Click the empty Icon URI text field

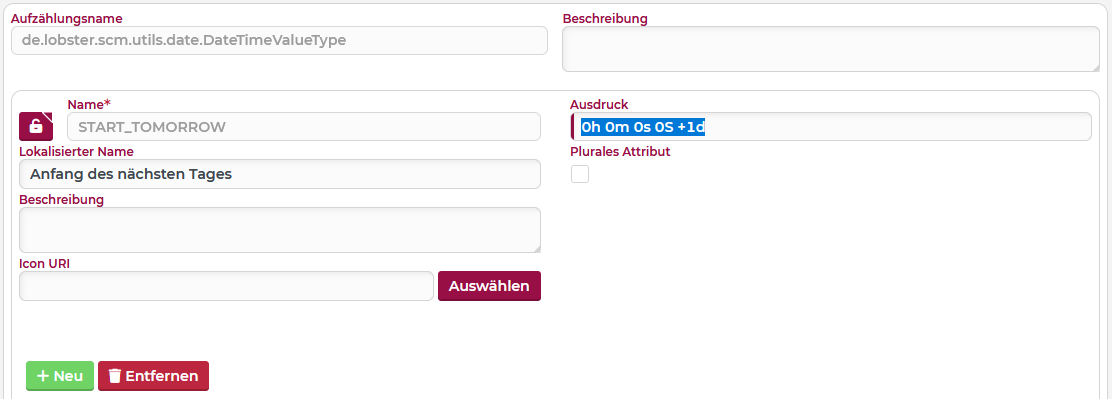pyautogui.click(x=226, y=286)
